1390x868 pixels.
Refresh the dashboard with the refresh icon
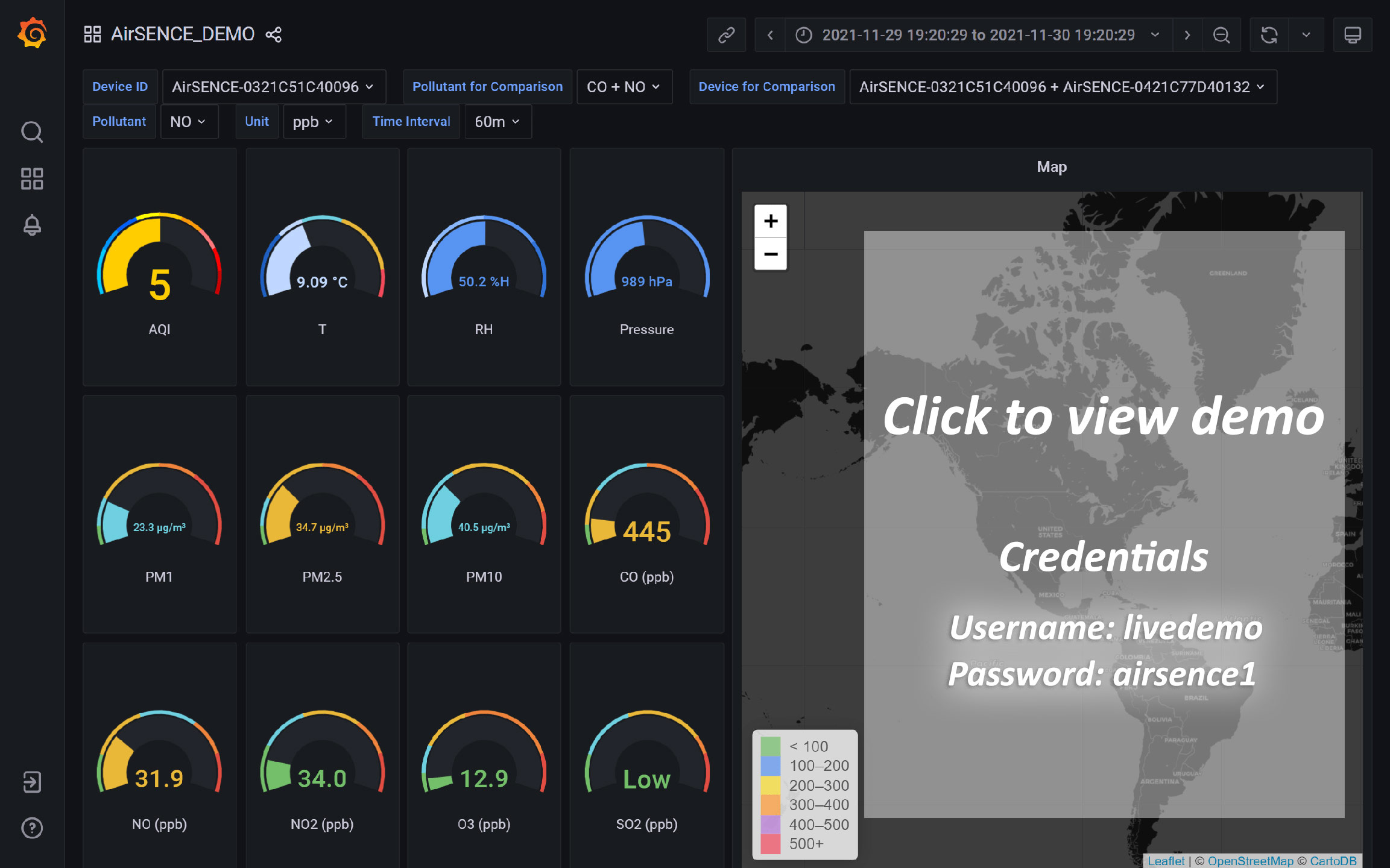click(x=1269, y=34)
